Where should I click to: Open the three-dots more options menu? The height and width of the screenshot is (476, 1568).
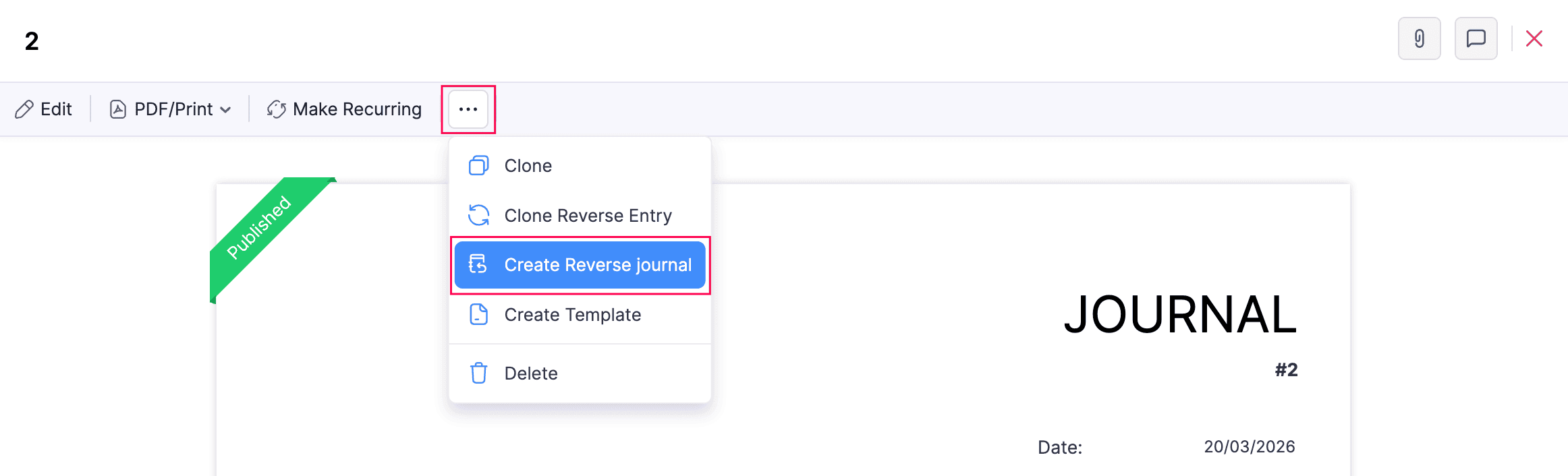468,109
